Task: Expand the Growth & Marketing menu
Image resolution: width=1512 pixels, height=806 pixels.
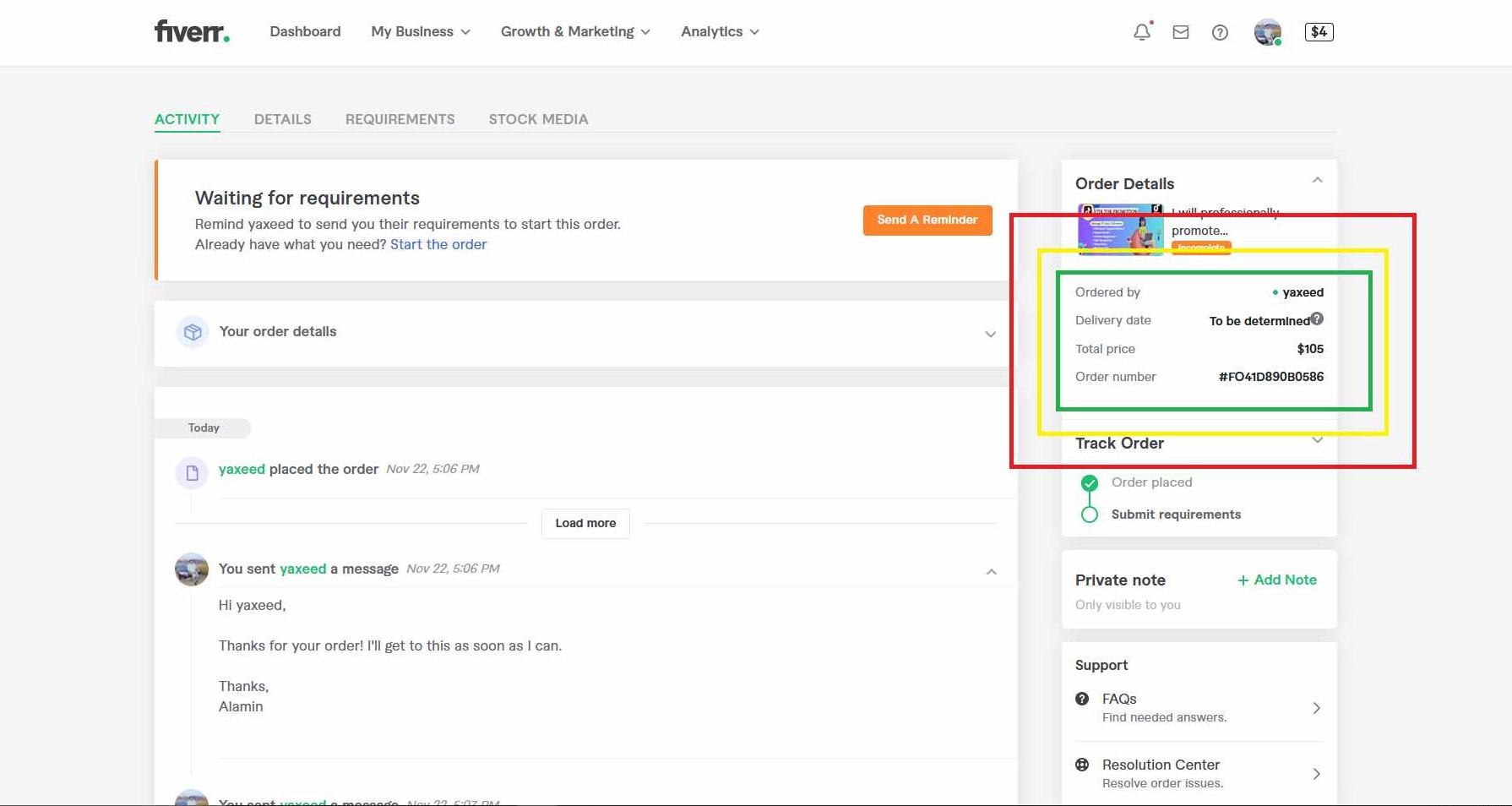Action: 575,31
